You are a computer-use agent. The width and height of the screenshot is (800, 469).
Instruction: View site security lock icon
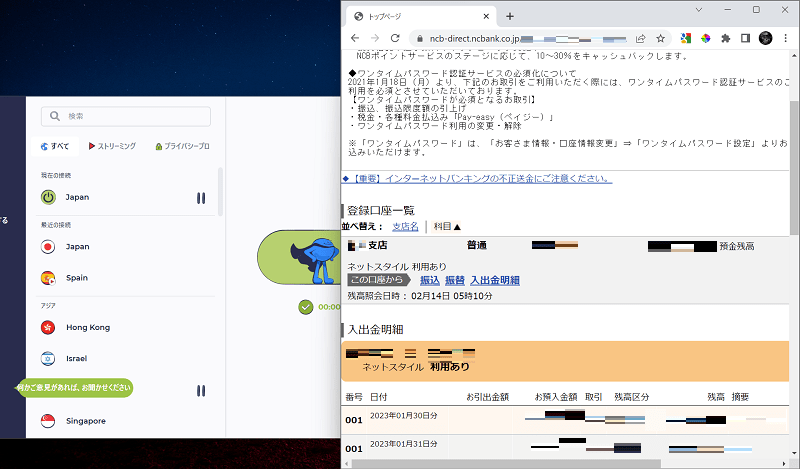pyautogui.click(x=420, y=39)
